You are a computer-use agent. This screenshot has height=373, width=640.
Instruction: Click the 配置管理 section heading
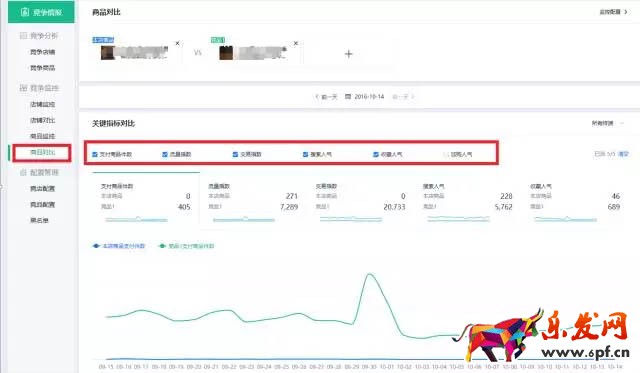tap(44, 172)
